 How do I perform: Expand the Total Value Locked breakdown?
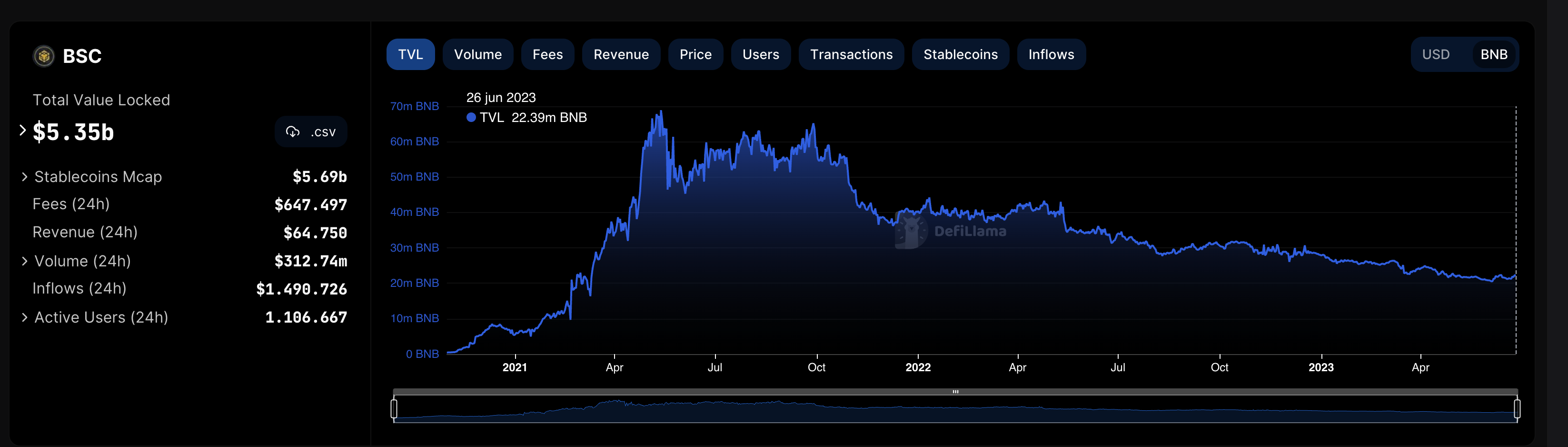click(22, 130)
